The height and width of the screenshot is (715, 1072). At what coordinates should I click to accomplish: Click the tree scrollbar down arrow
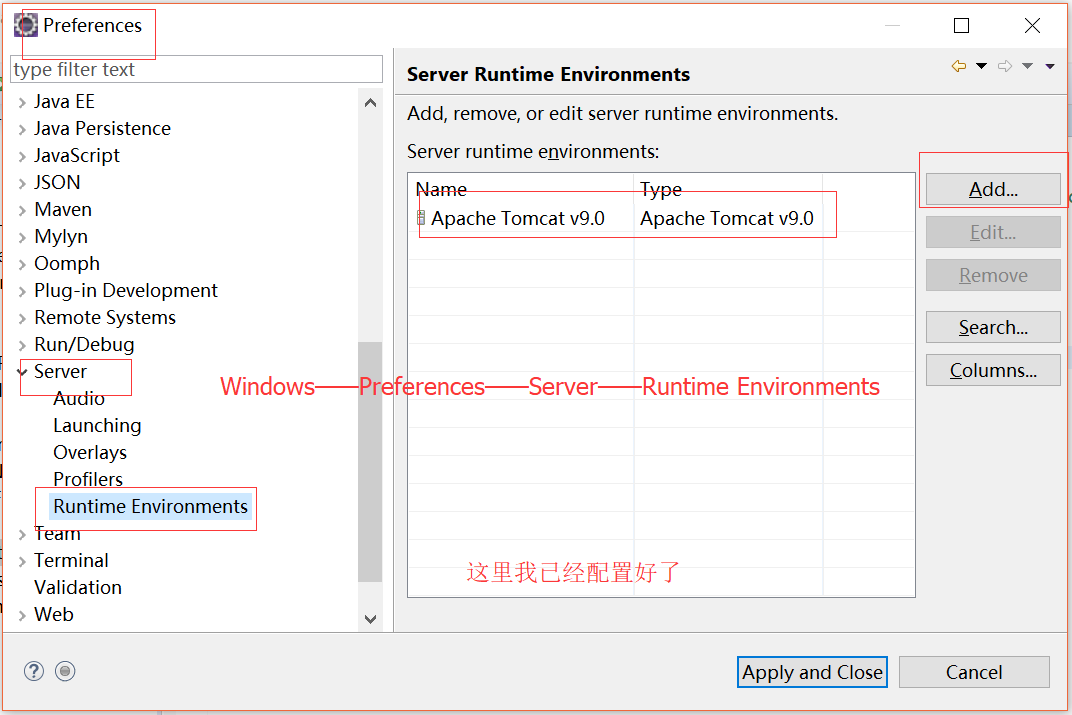coord(371,619)
